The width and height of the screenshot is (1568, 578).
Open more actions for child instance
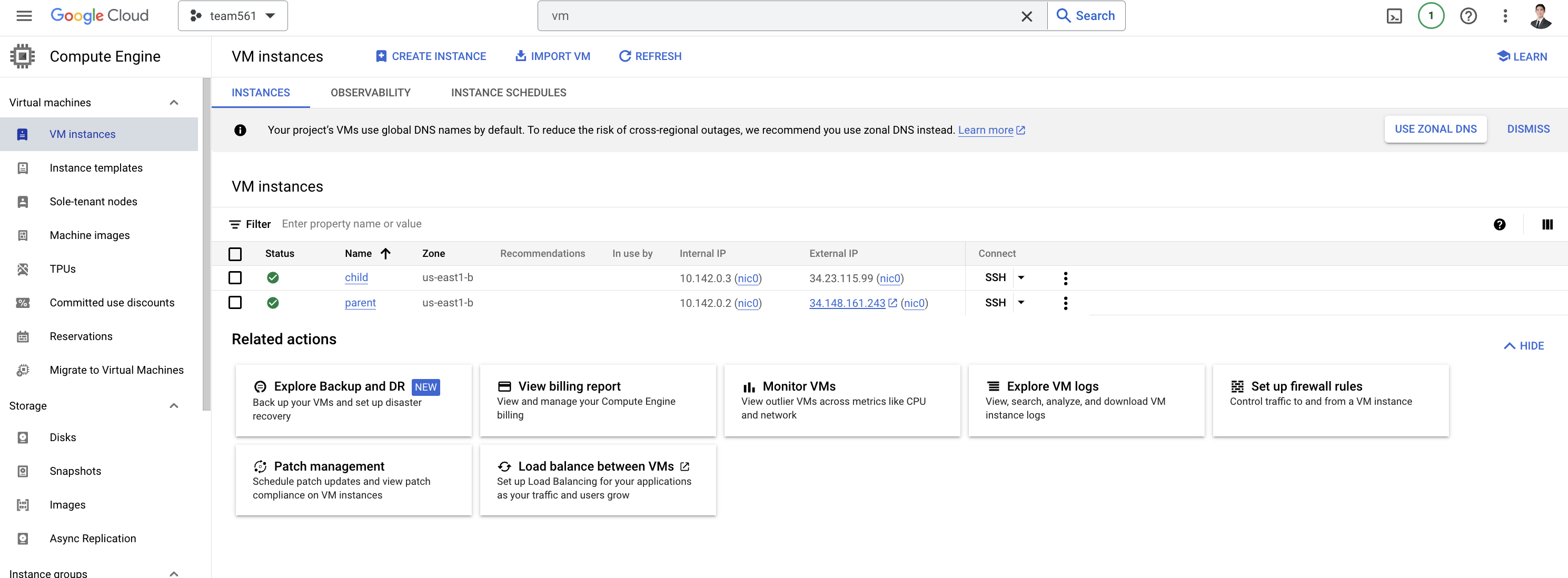[x=1065, y=278]
